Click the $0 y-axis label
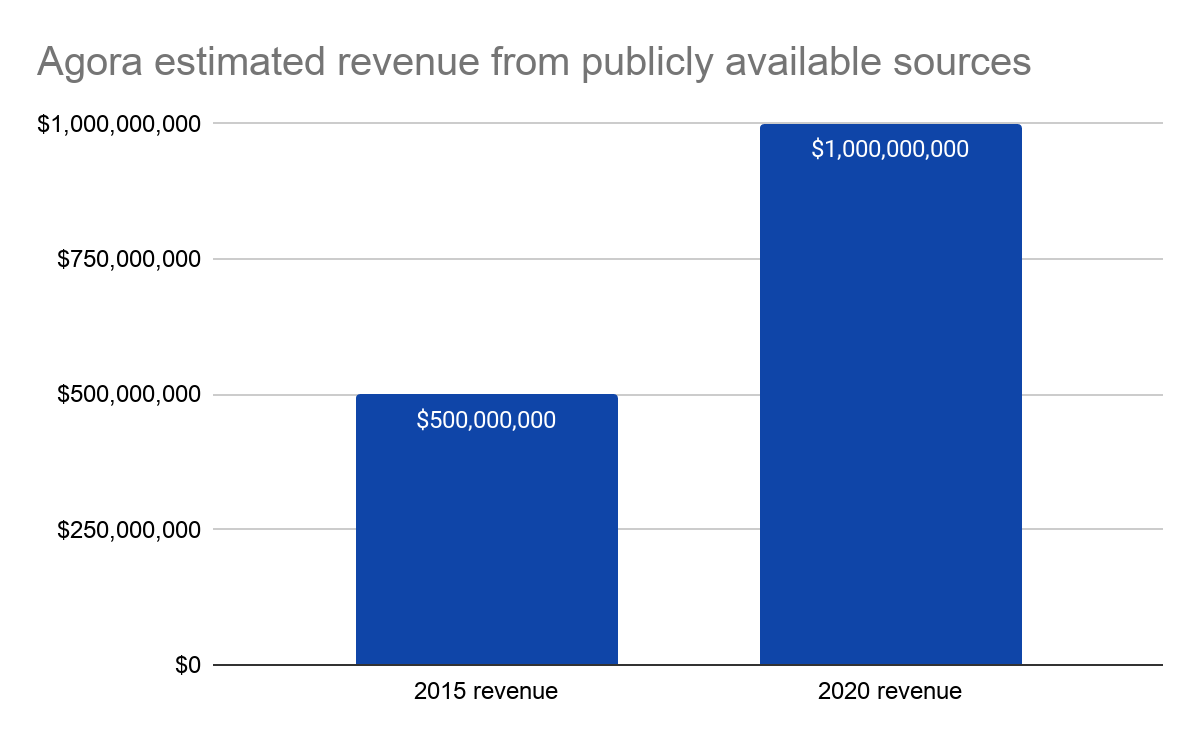The image size is (1200, 742). [x=188, y=666]
